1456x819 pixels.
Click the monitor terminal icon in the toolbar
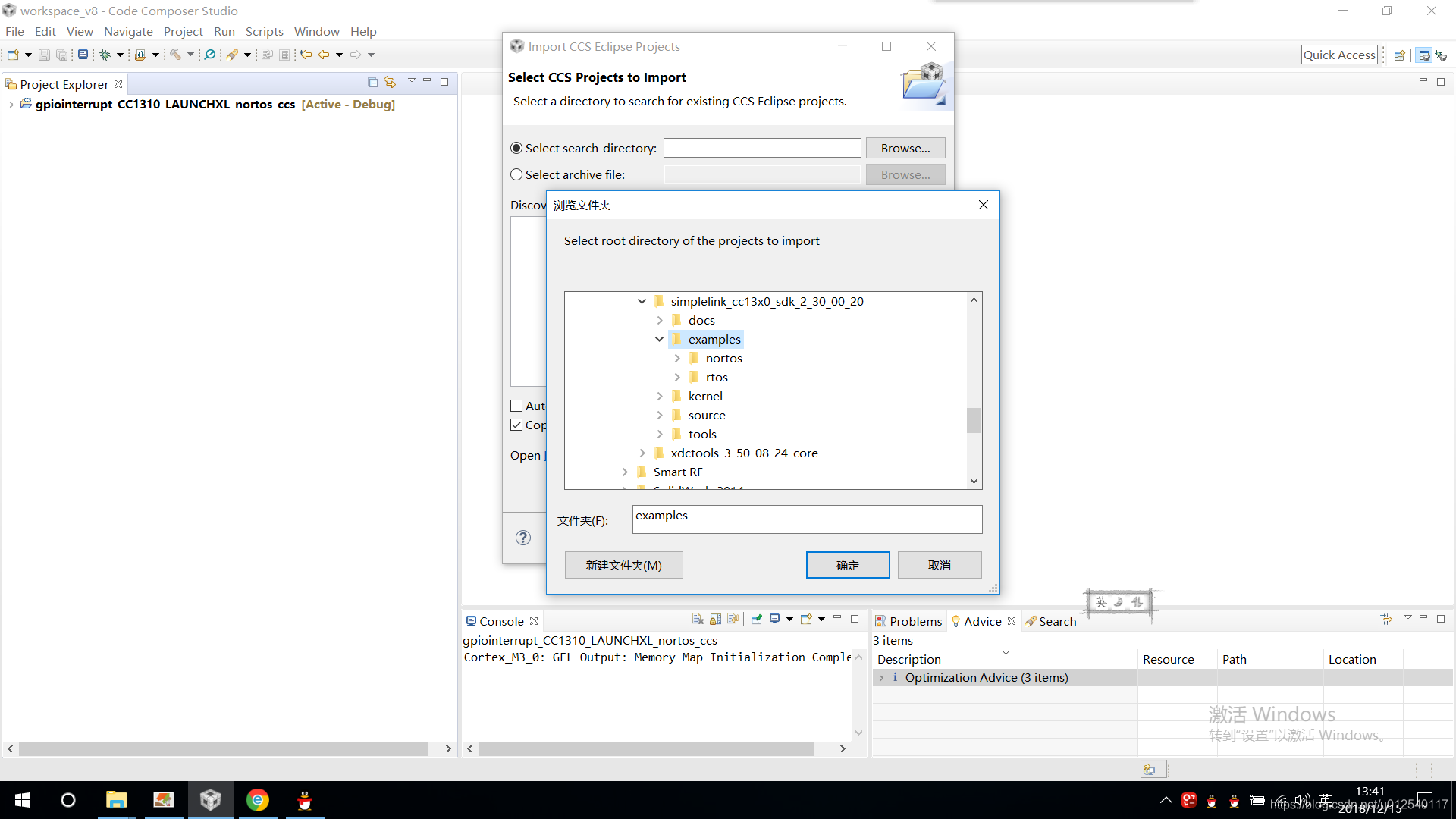(x=83, y=55)
